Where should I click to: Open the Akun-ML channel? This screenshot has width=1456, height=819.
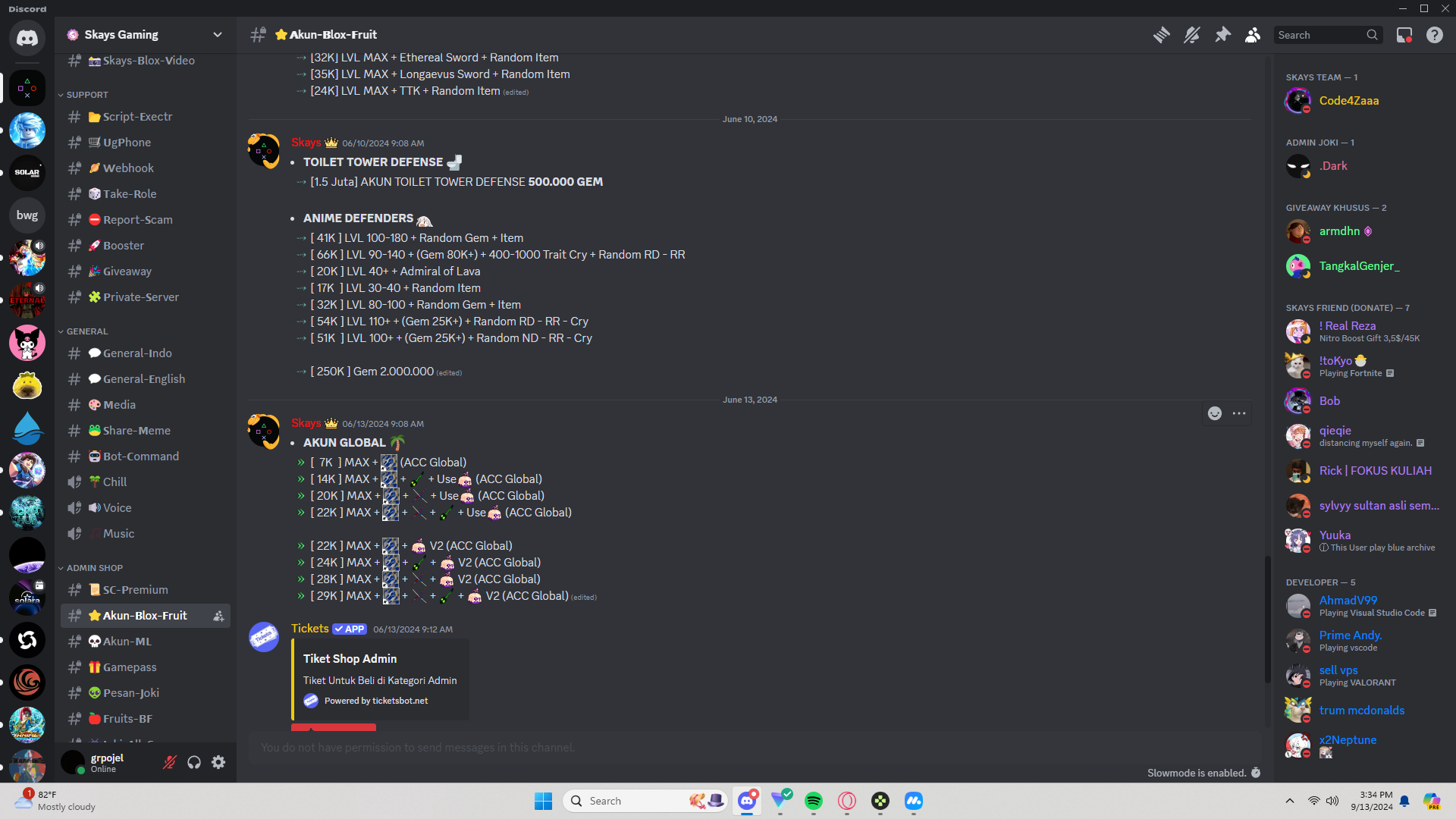point(146,642)
